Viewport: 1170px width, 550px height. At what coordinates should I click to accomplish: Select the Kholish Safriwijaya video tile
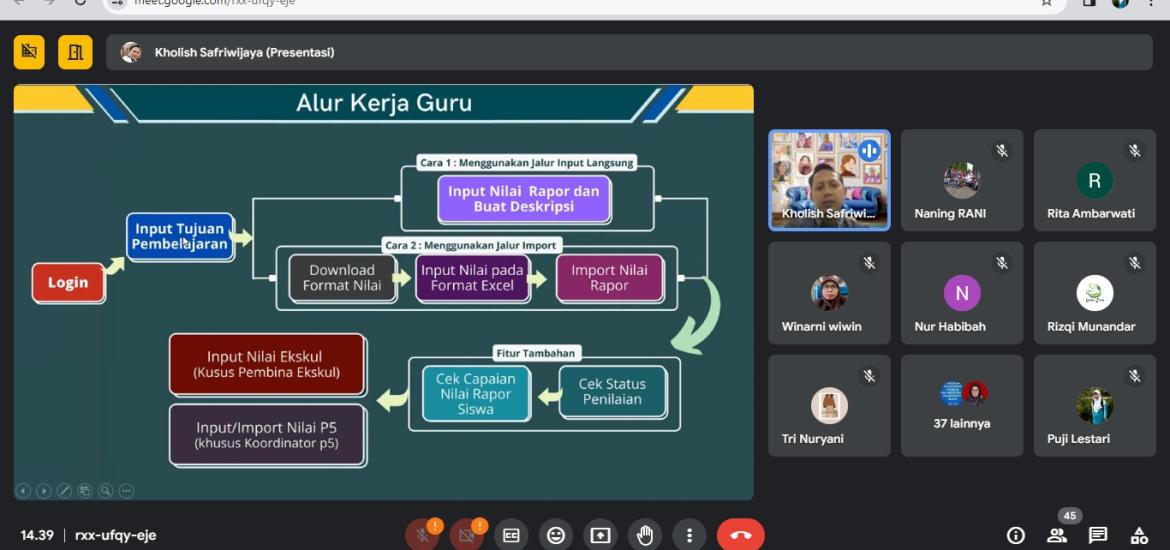point(828,180)
